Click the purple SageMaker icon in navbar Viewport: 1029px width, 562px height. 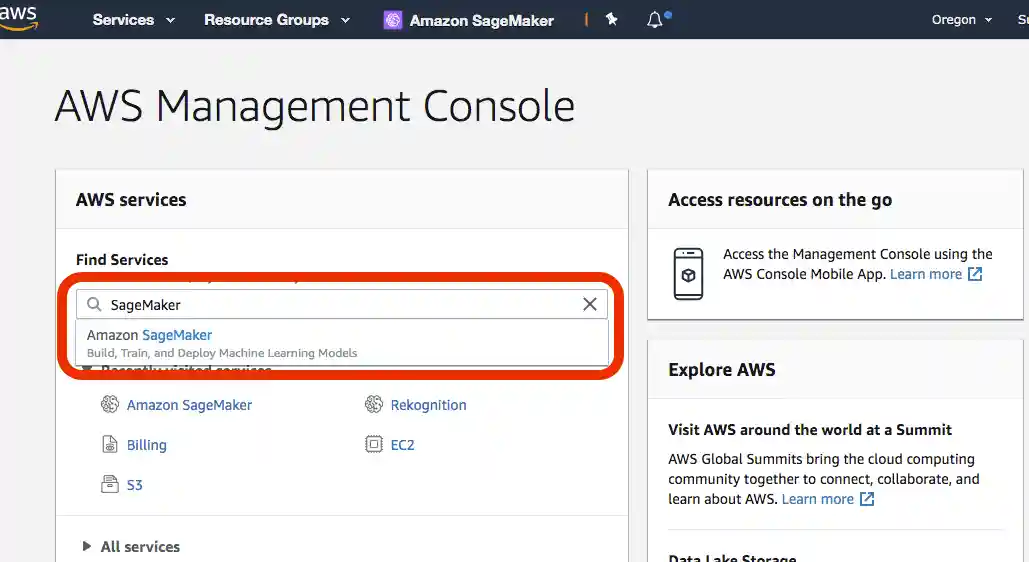(x=392, y=20)
